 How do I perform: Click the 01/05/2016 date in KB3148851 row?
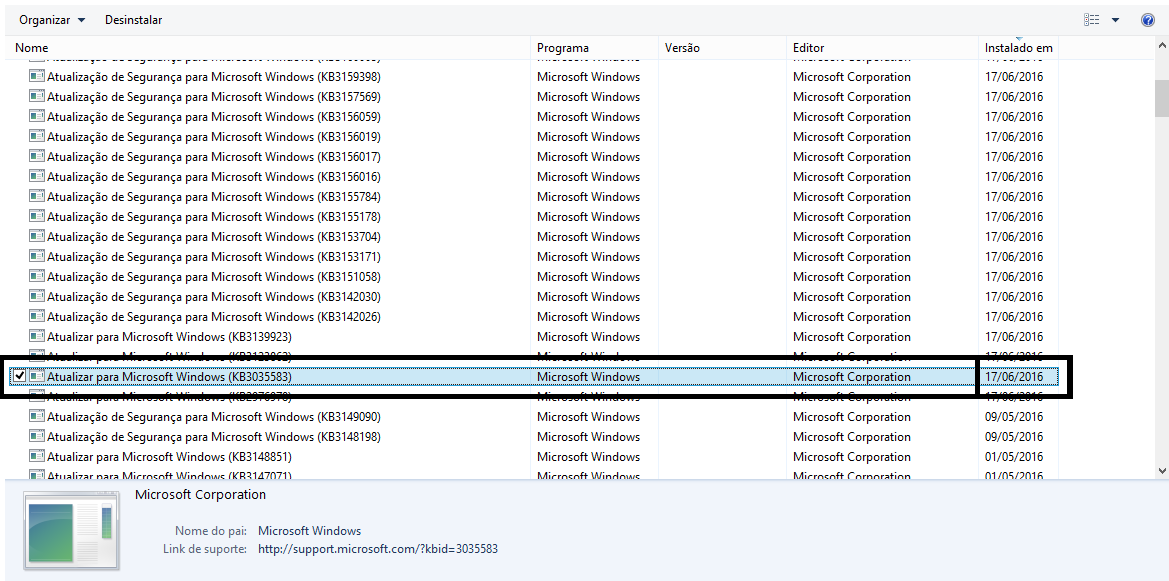click(x=1014, y=457)
